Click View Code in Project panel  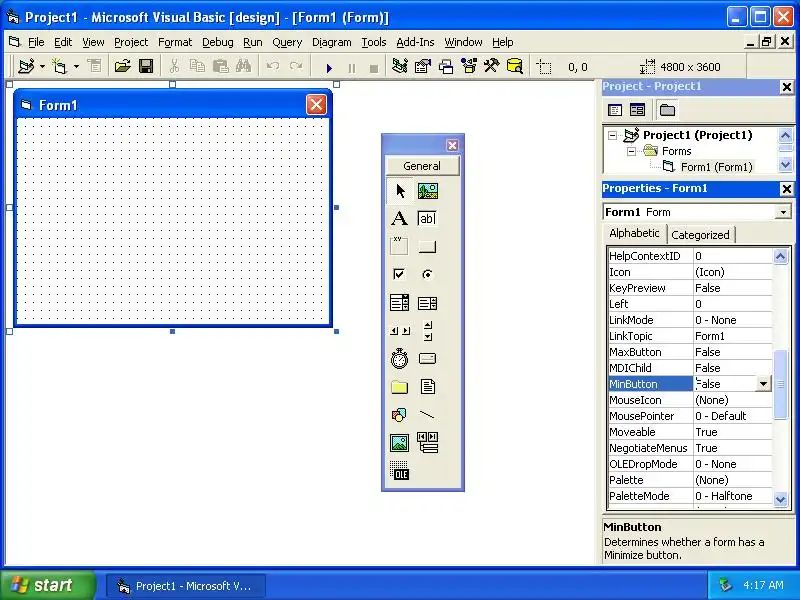click(x=615, y=110)
